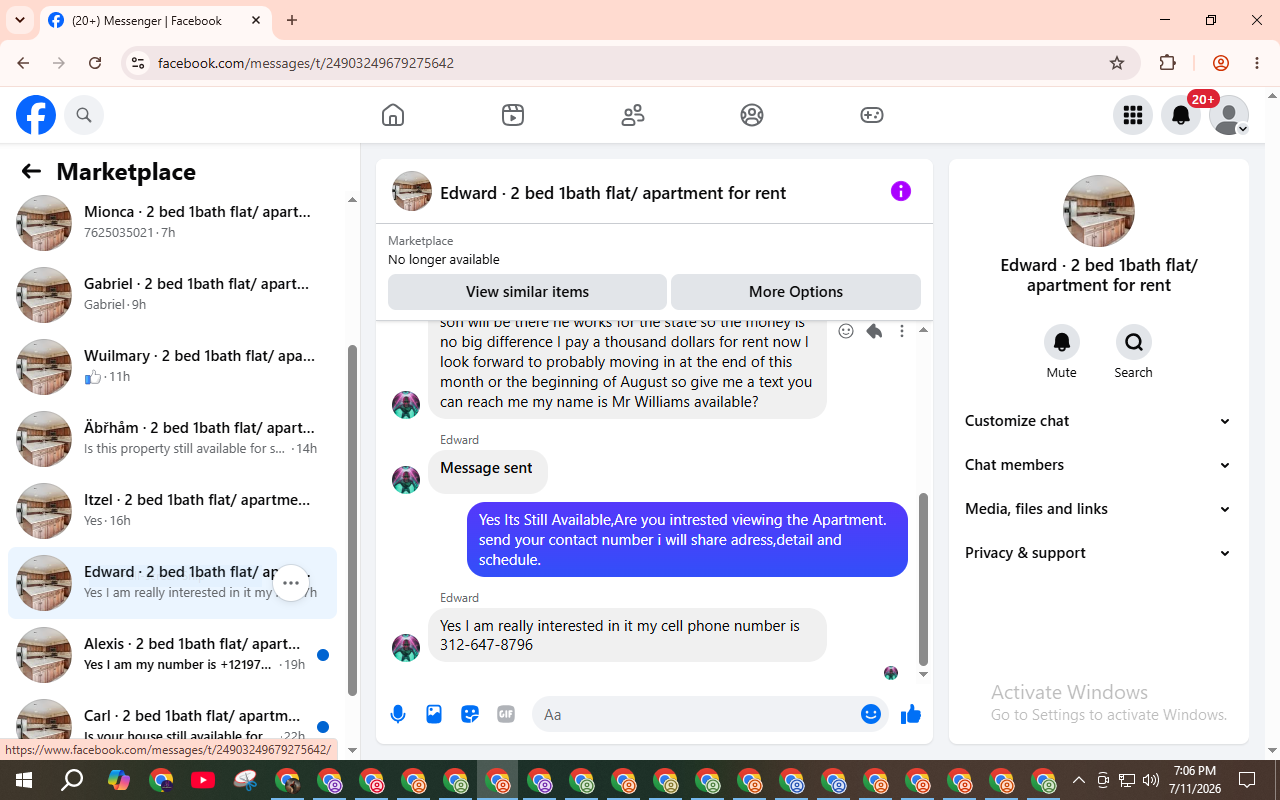Viewport: 1280px width, 800px height.
Task: Go back using the Marketplace arrow
Action: (31, 172)
